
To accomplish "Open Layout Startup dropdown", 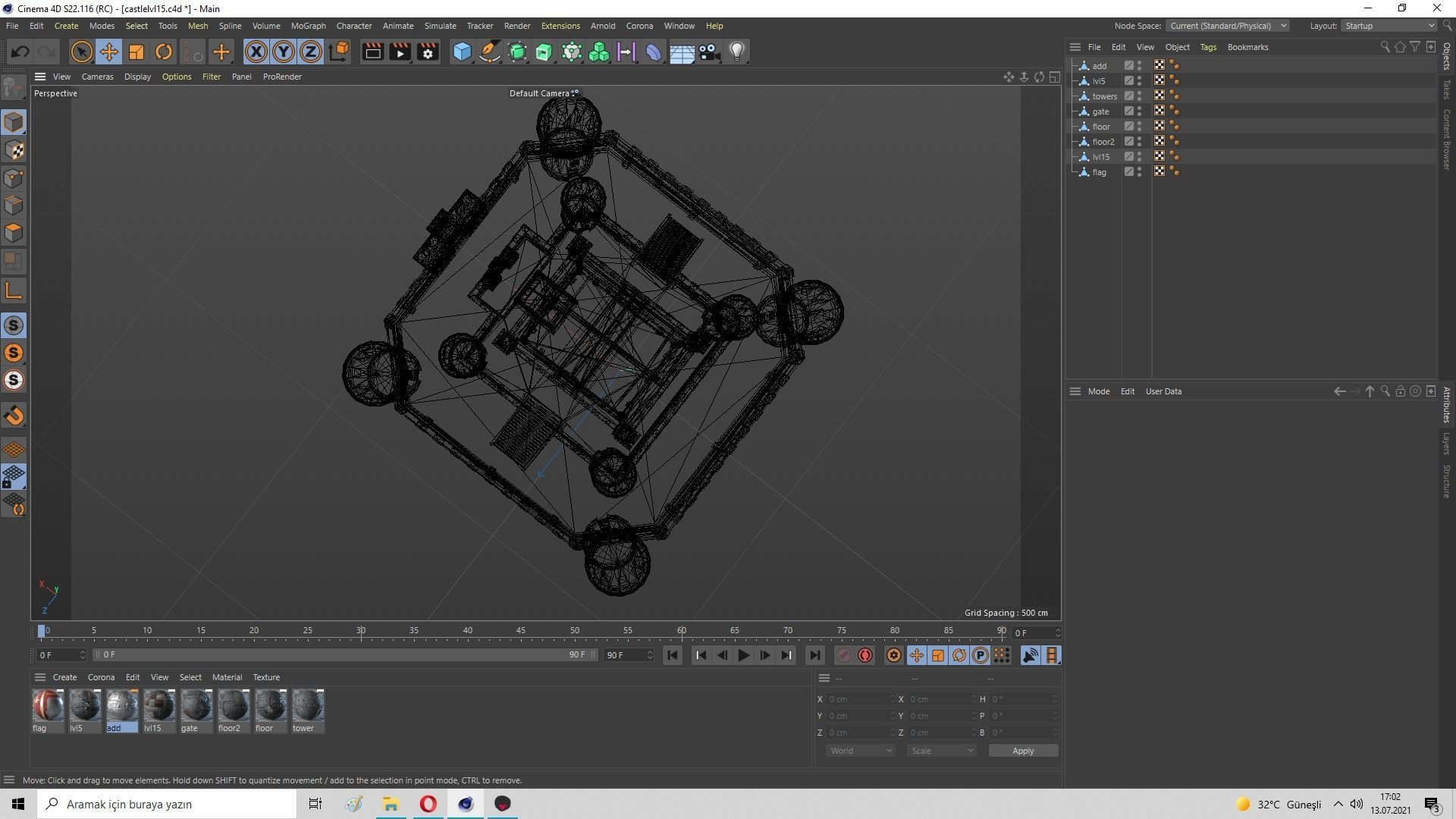I will pos(1389,26).
